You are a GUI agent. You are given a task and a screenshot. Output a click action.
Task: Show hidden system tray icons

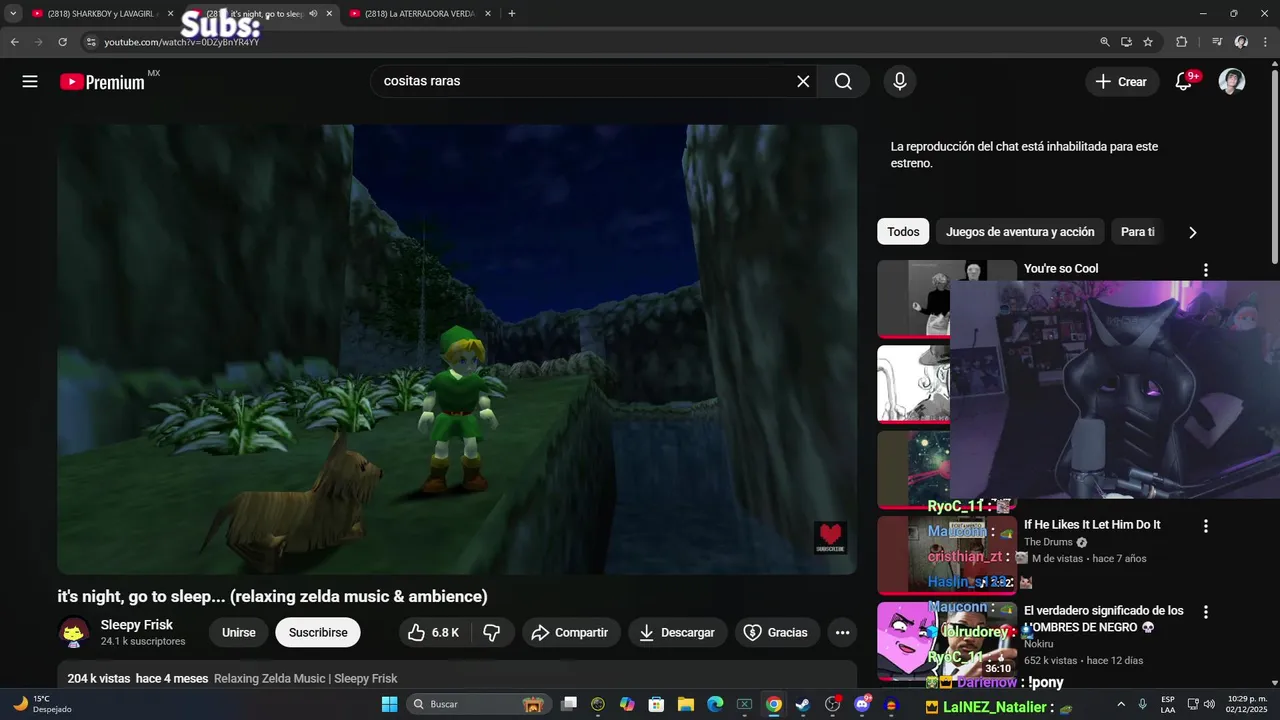coord(1120,704)
